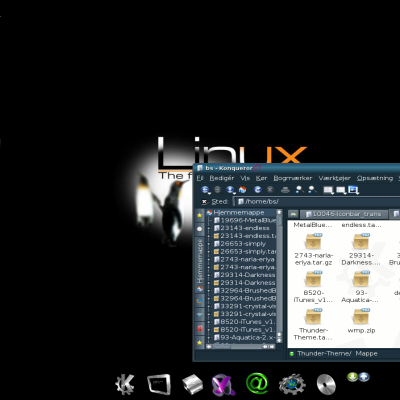
Task: Open the green @ email icon
Action: 257,383
